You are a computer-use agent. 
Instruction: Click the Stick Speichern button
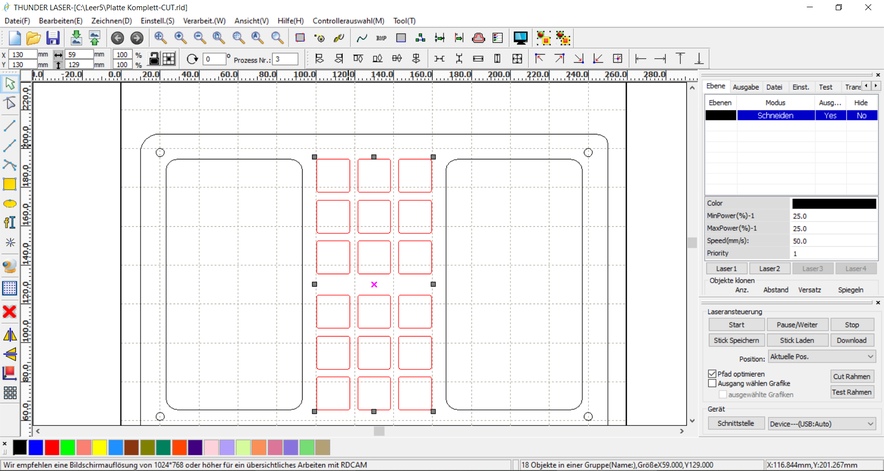click(x=736, y=340)
